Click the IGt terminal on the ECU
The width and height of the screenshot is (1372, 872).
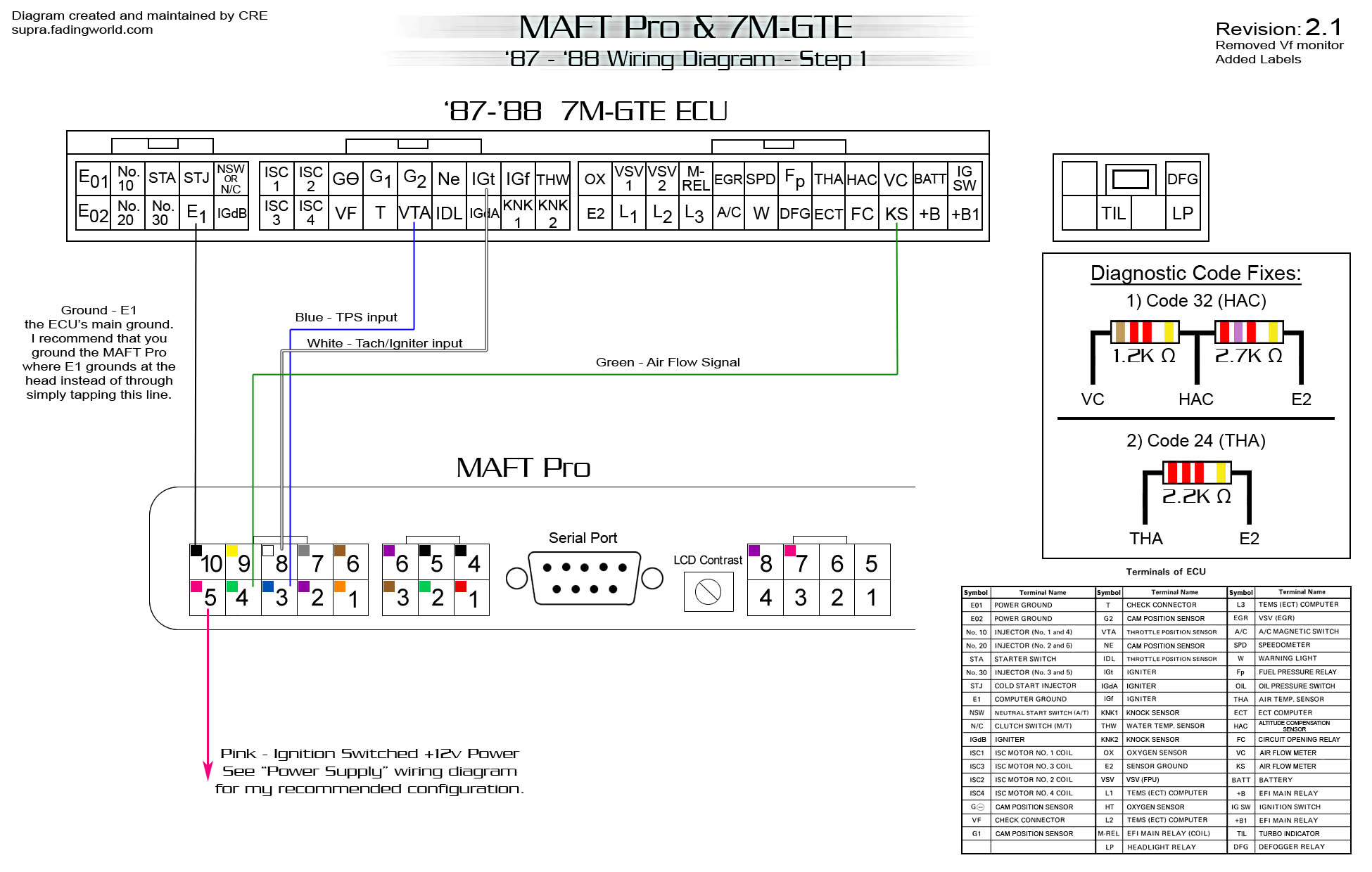coord(483,179)
